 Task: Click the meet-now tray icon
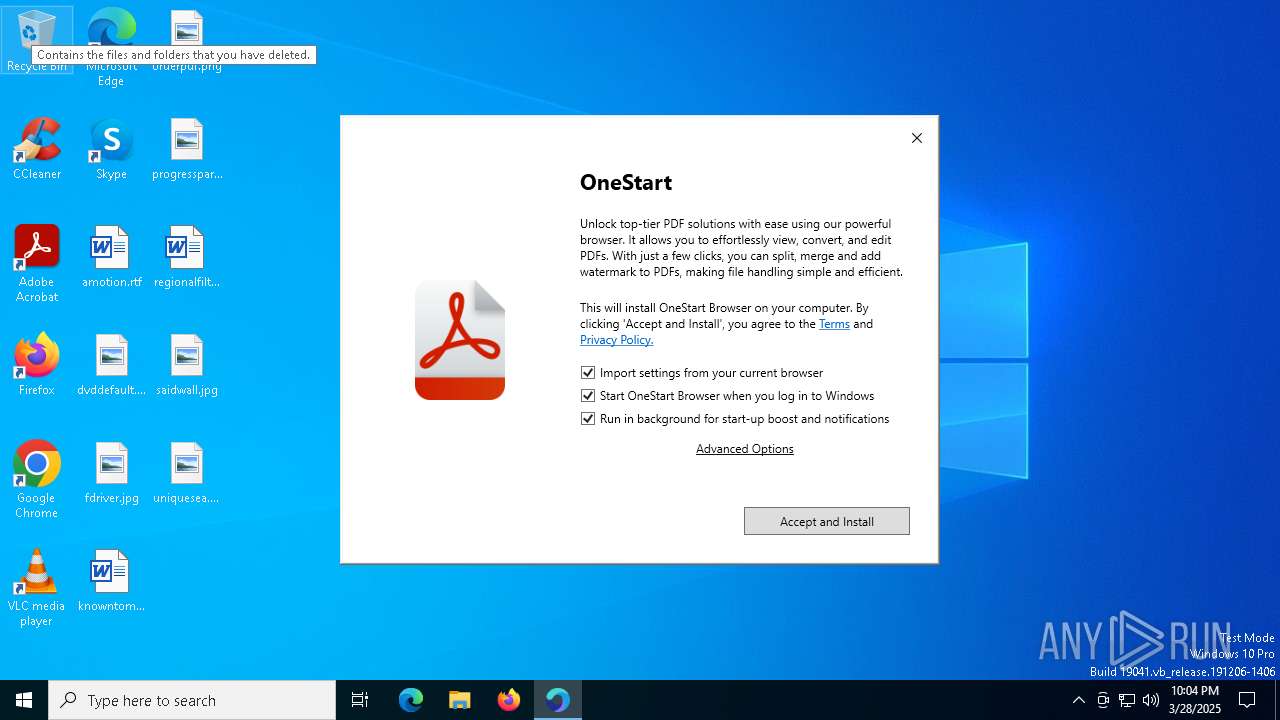coord(1103,700)
